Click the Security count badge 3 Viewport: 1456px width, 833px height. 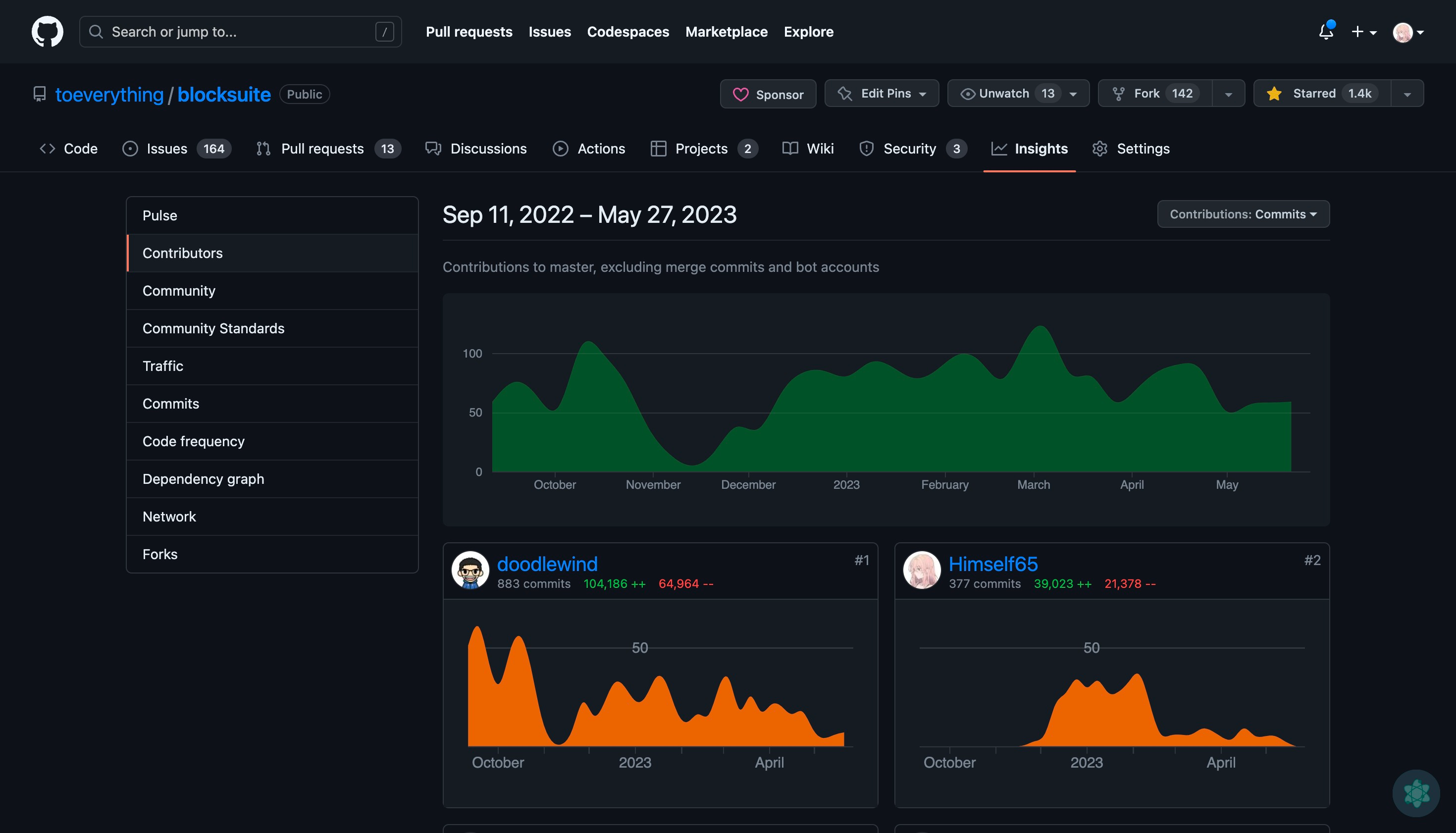[957, 149]
